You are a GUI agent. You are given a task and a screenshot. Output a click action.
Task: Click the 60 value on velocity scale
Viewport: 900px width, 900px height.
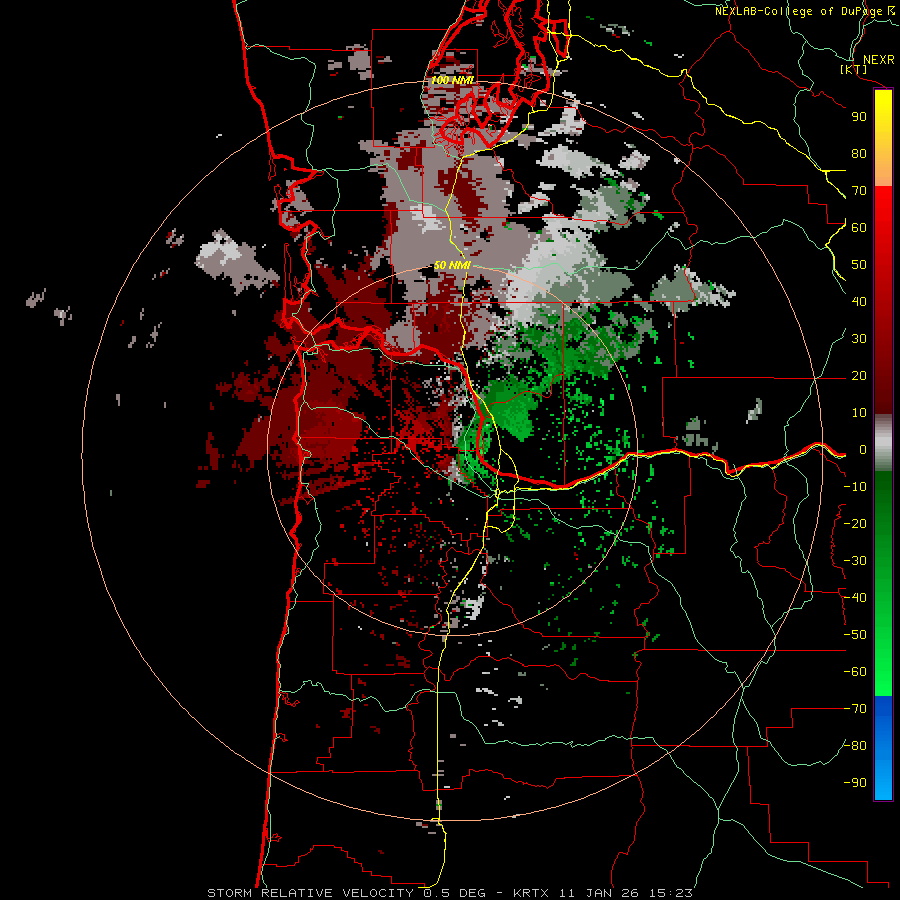[x=859, y=228]
